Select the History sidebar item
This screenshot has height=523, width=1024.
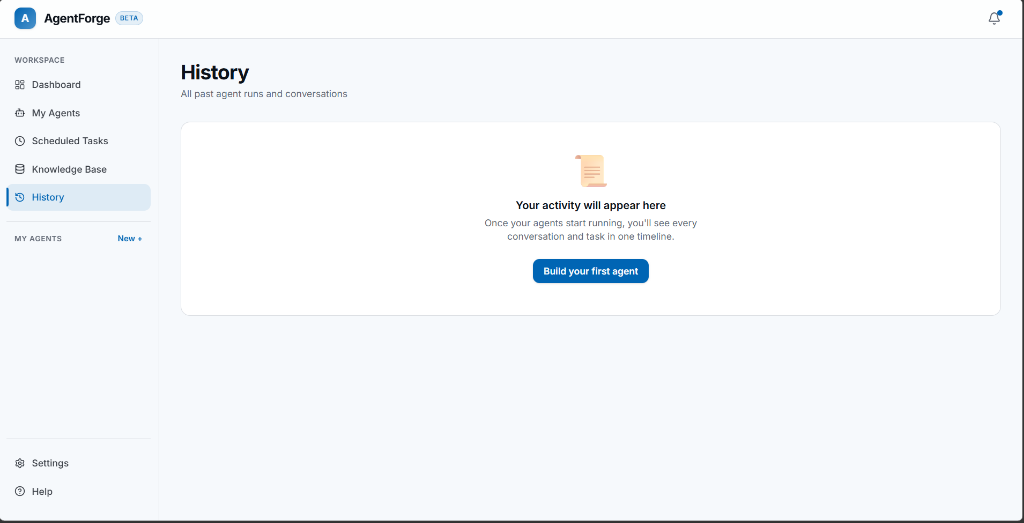(78, 197)
